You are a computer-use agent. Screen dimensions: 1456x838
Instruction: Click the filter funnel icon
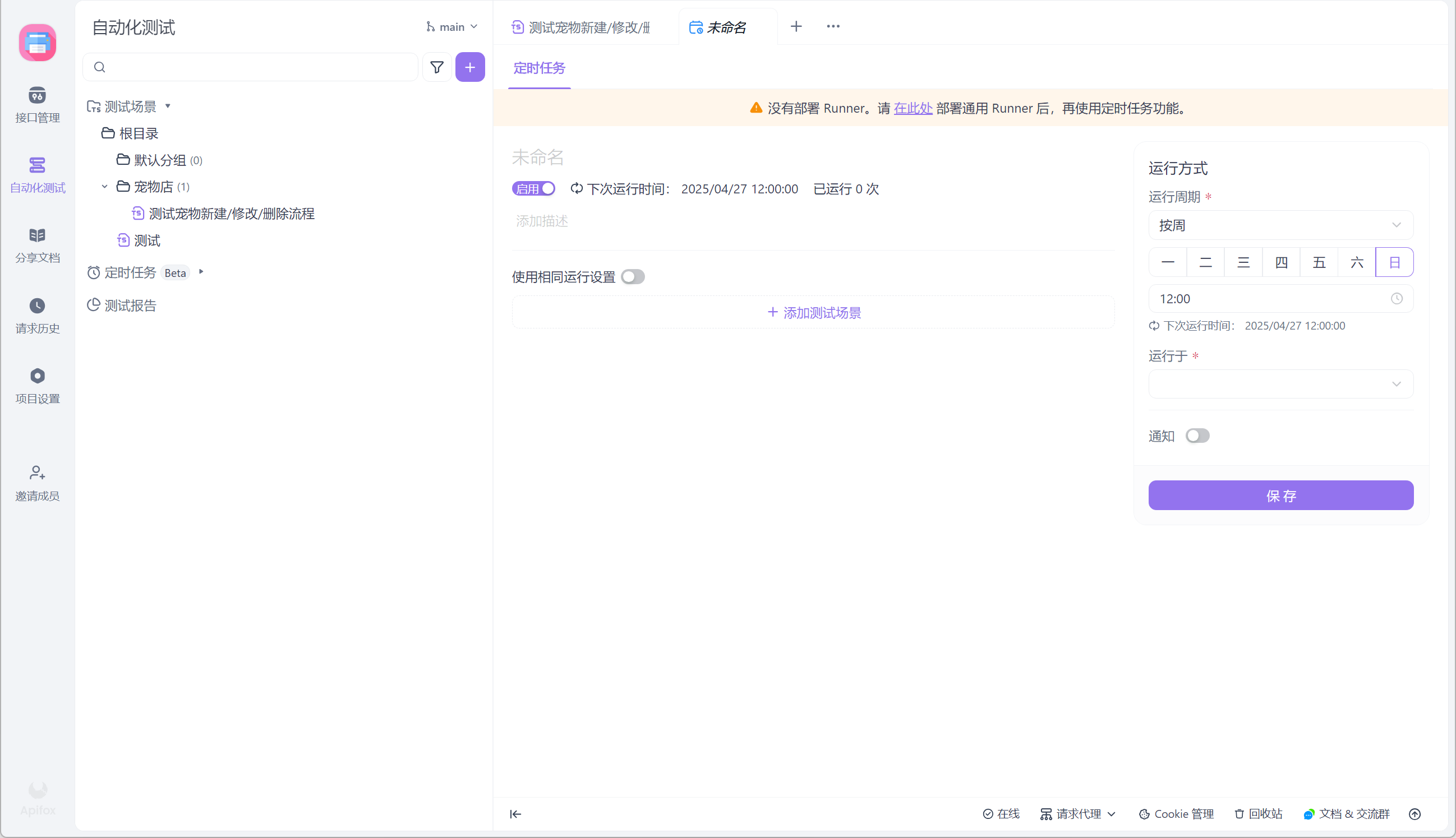coord(437,67)
